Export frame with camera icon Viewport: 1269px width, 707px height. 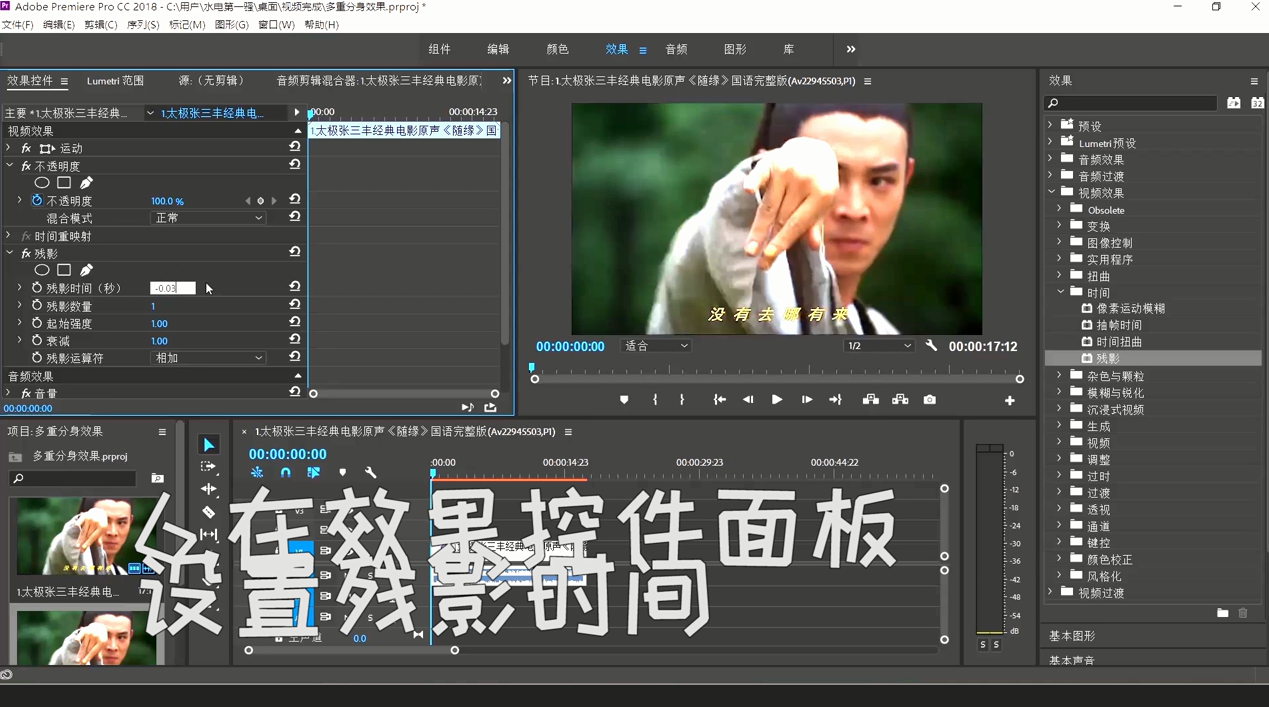930,400
